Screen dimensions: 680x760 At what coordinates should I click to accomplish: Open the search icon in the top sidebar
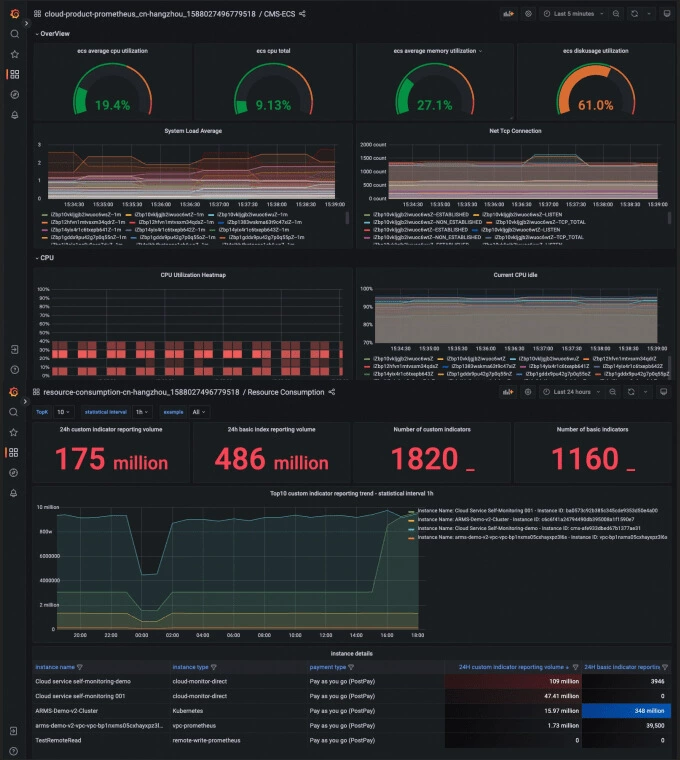pyautogui.click(x=15, y=34)
